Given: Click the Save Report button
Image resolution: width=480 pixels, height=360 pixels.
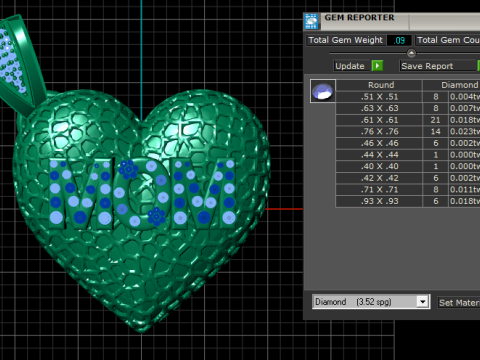Looking at the screenshot, I should [437, 66].
